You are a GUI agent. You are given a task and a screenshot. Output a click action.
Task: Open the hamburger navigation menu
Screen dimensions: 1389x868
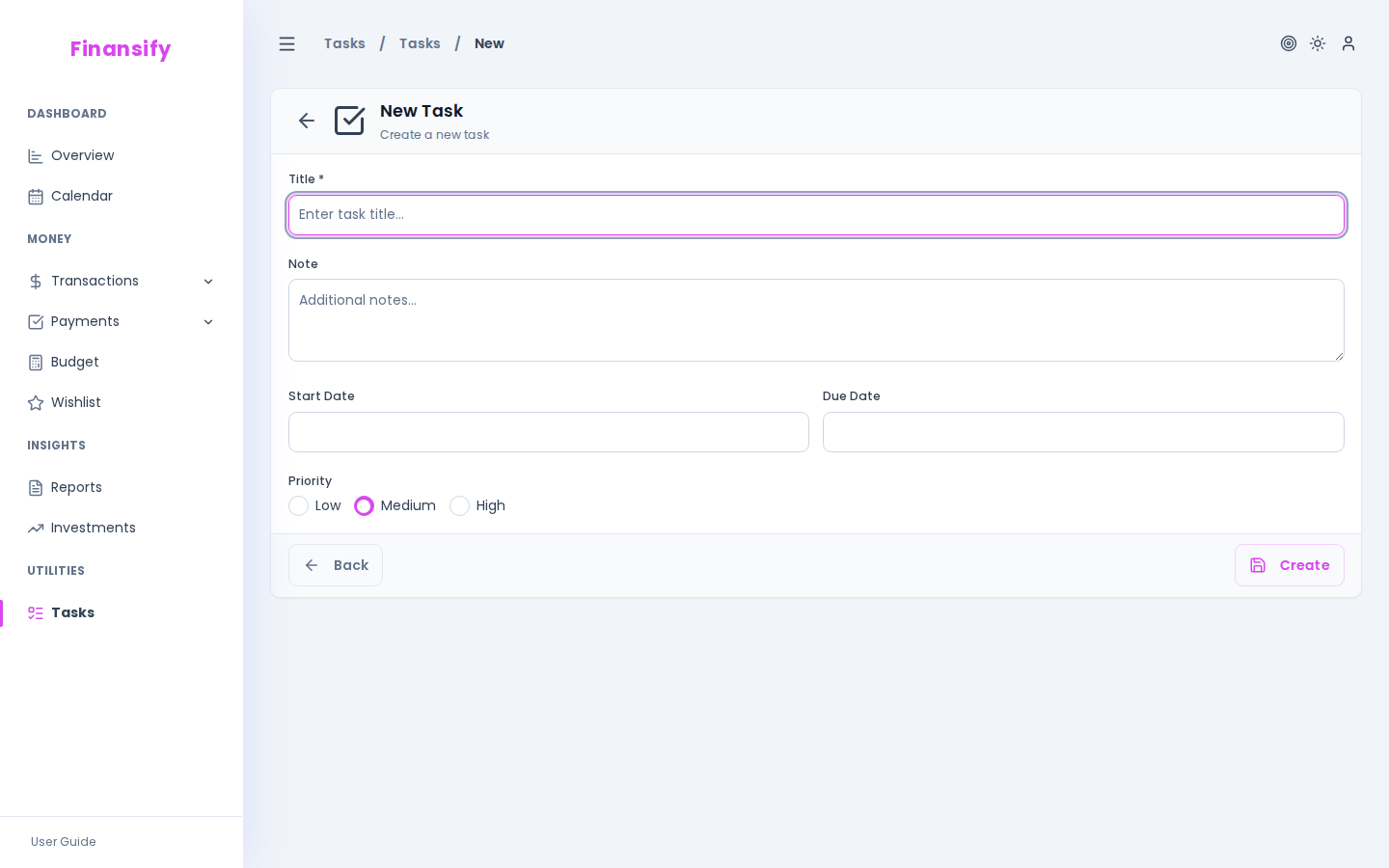click(286, 43)
